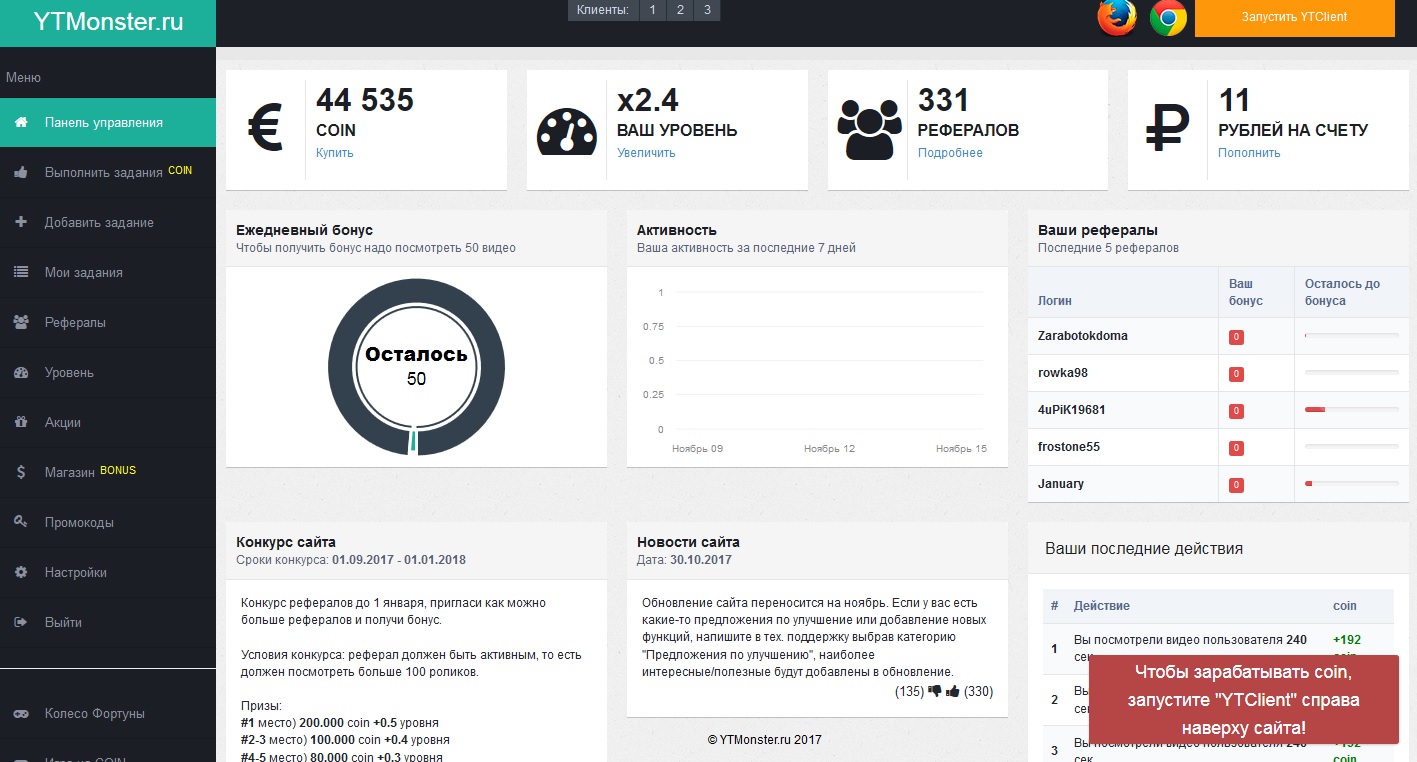Click the red 0 bonus badge for frostone55

pyautogui.click(x=1236, y=448)
